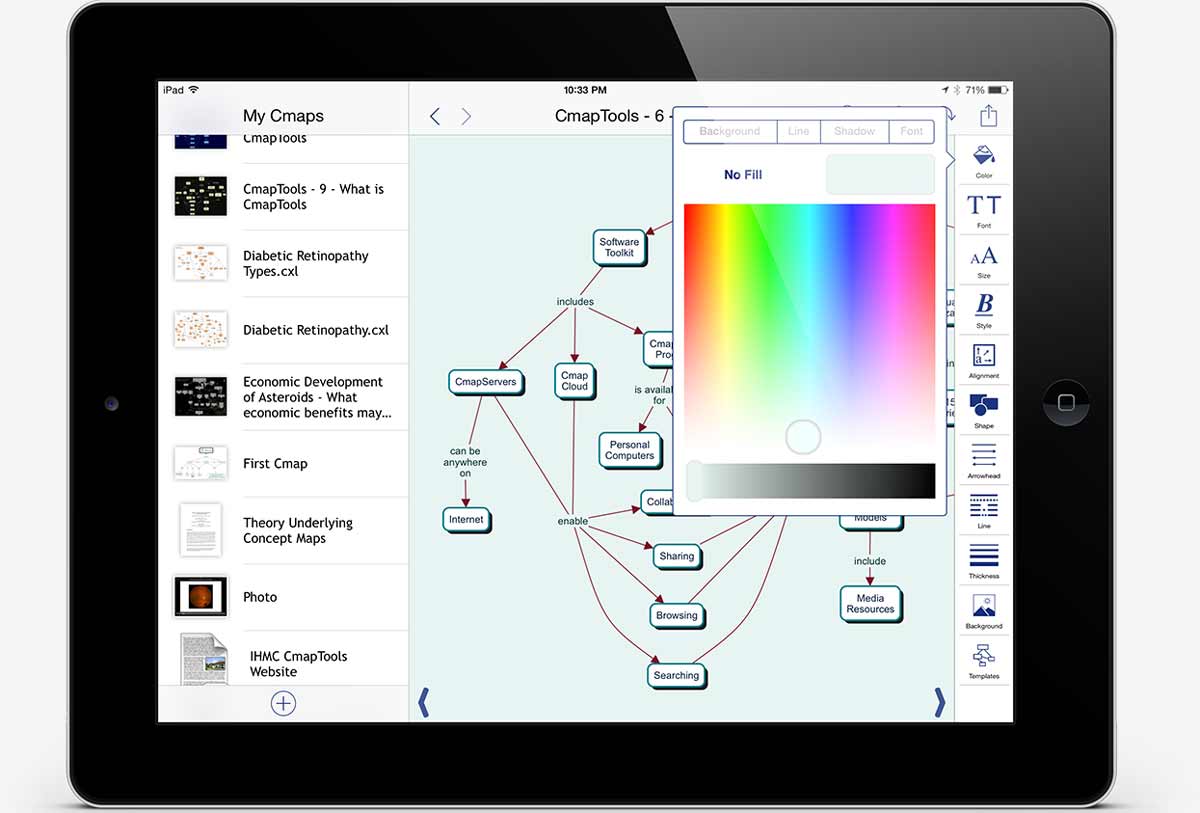Select the Font color tab
This screenshot has width=1200, height=813.
[911, 132]
